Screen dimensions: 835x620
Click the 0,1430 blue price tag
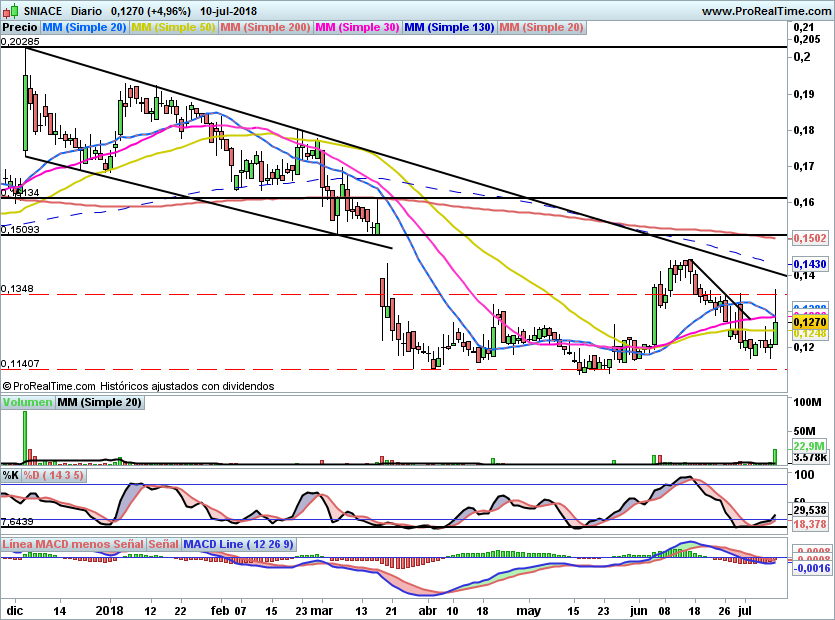pos(808,264)
